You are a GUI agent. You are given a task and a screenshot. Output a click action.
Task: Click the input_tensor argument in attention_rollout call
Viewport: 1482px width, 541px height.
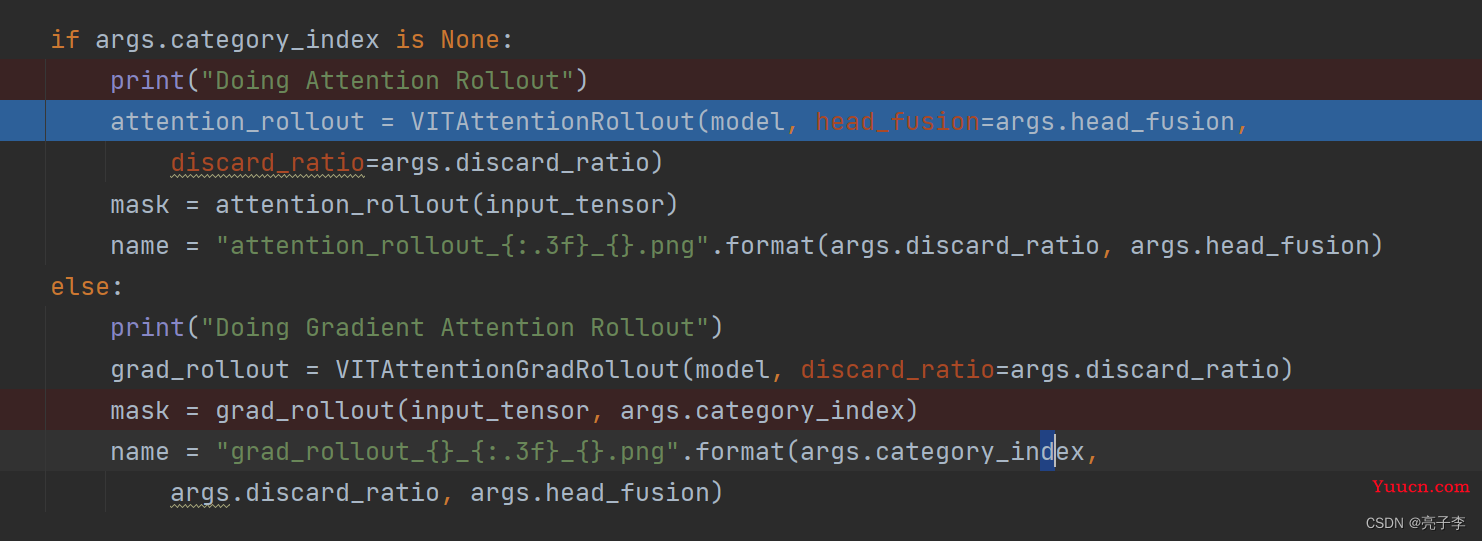[x=575, y=205]
